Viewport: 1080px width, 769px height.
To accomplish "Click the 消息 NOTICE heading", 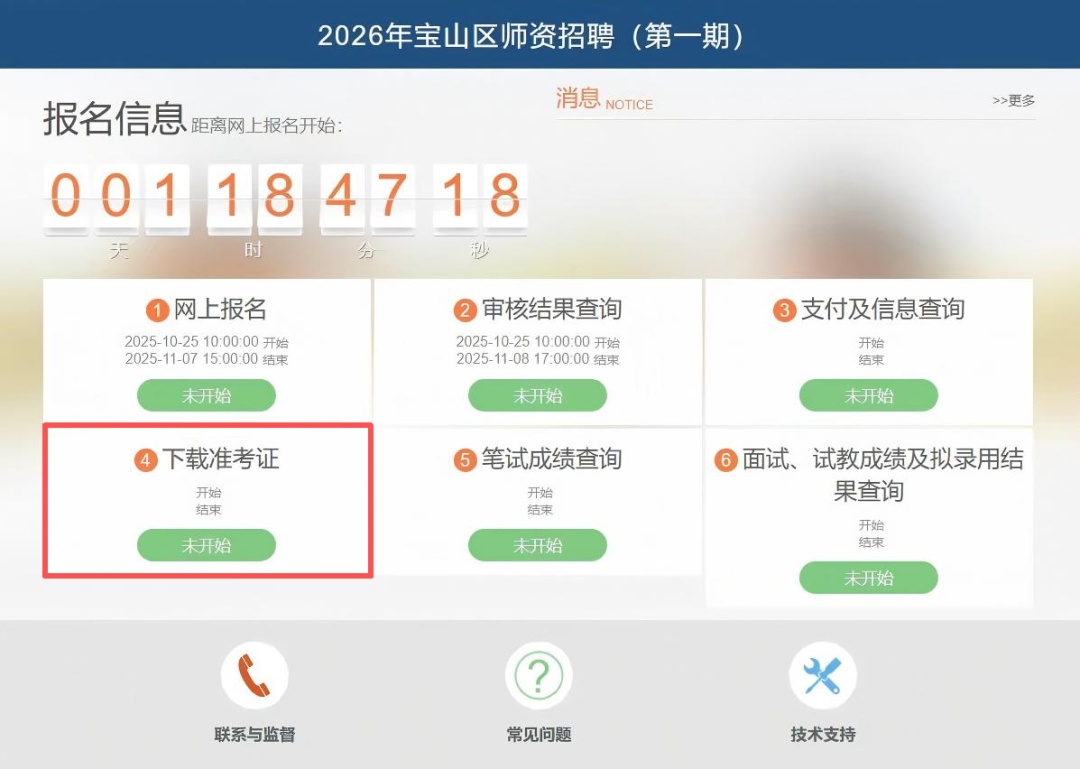I will [x=604, y=99].
